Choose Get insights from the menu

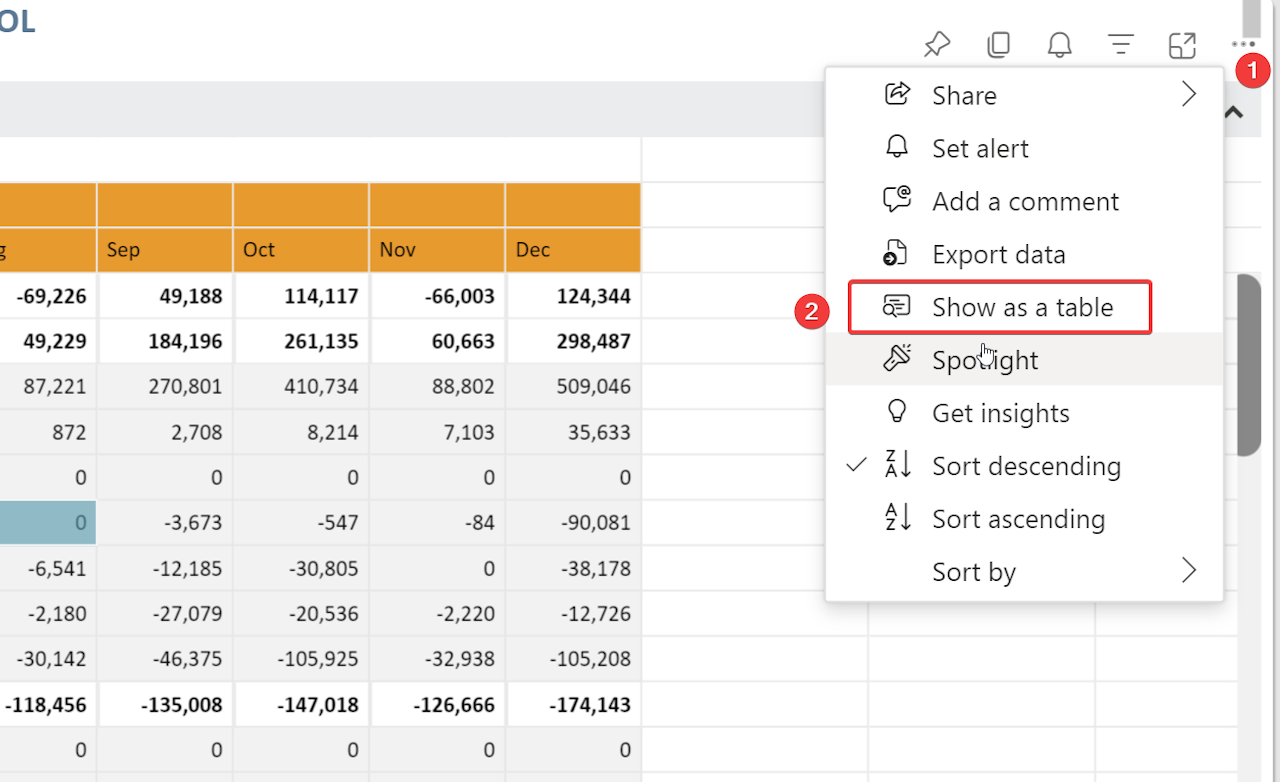click(1000, 413)
